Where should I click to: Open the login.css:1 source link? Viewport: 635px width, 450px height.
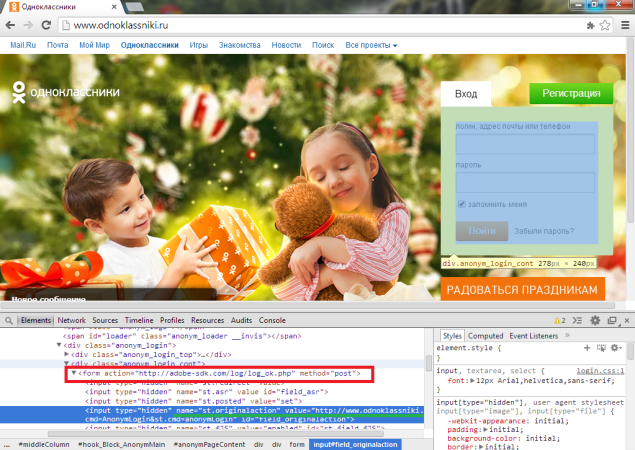click(x=600, y=371)
